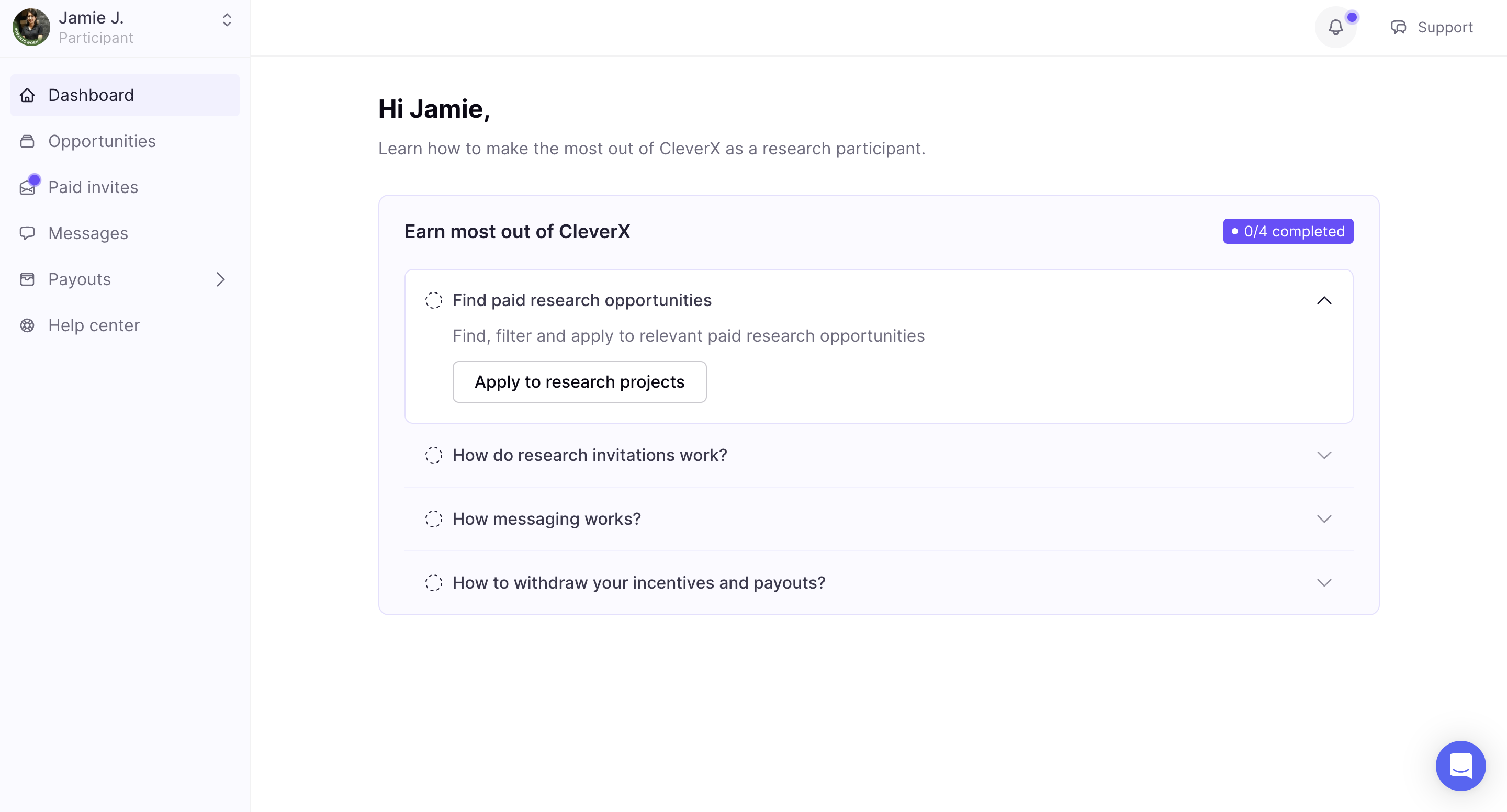Screen dimensions: 1507x812
Task: Go to Payouts in the sidebar
Action: point(80,279)
